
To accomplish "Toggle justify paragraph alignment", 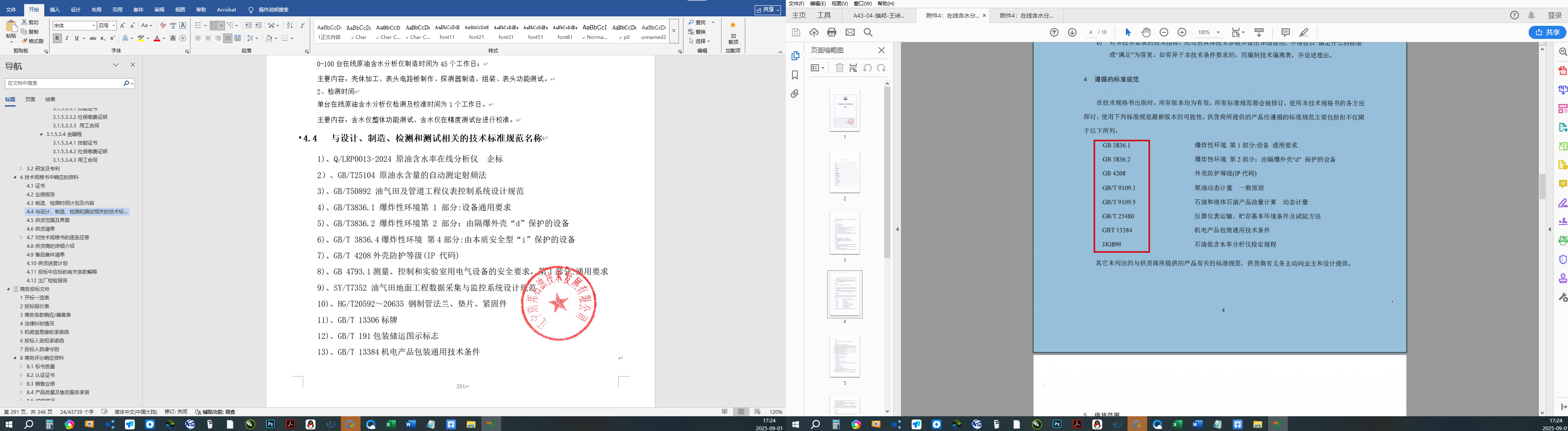I will [228, 39].
